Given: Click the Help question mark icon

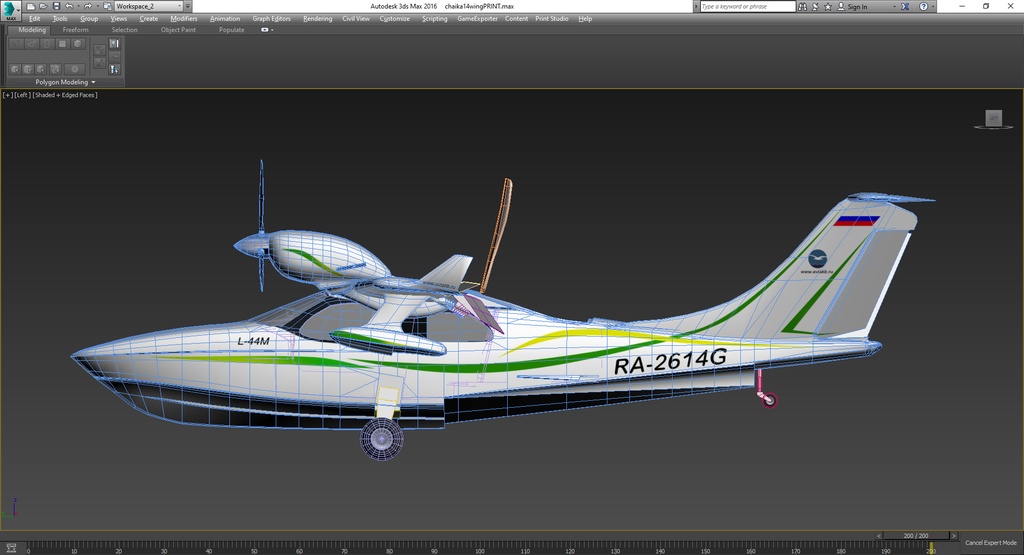Looking at the screenshot, I should (923, 7).
